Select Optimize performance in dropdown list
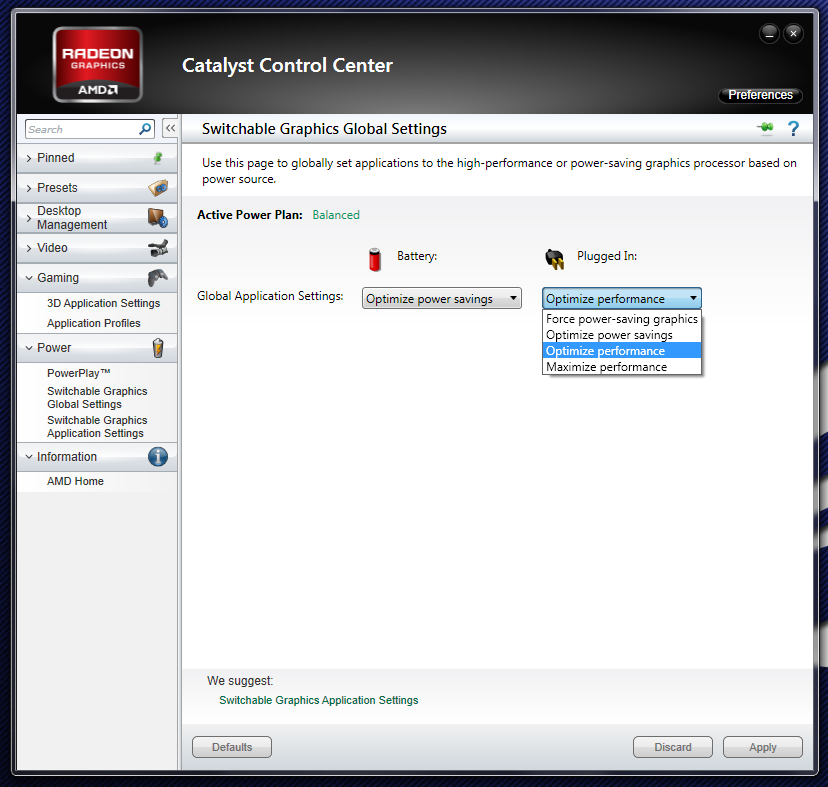The image size is (828, 787). (x=622, y=351)
